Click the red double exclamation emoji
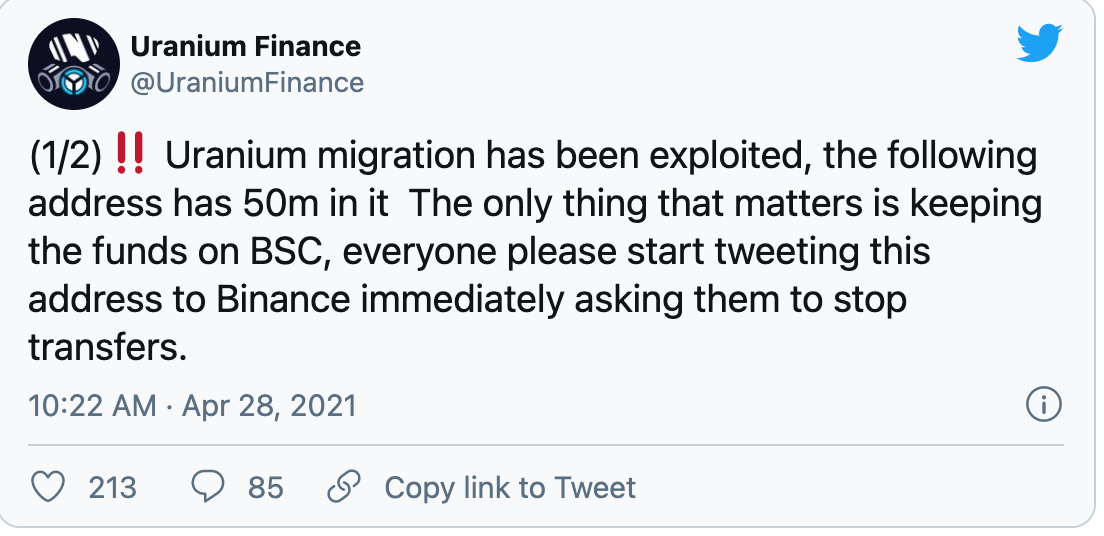Viewport: 1104px width, 536px height. (x=130, y=157)
